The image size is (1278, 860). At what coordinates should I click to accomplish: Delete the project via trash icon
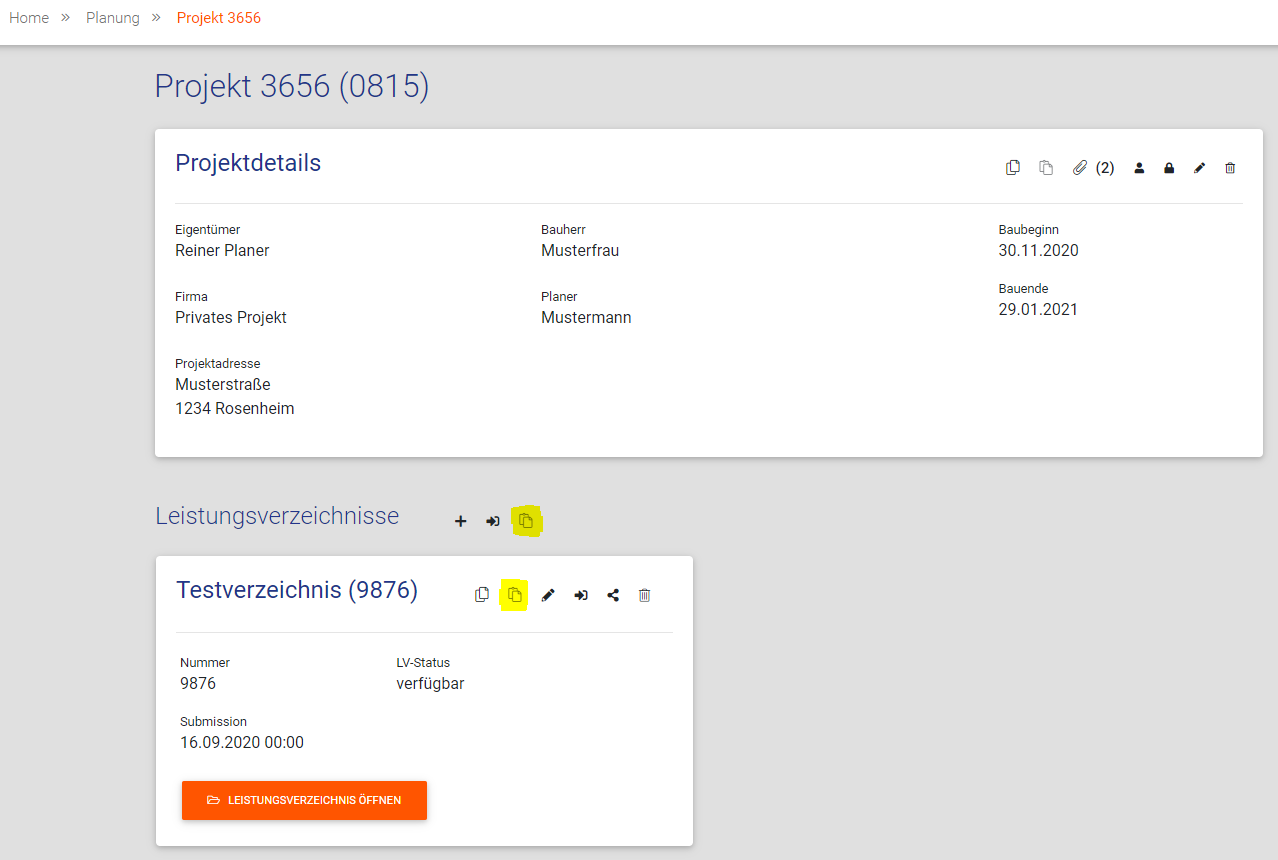(1230, 168)
